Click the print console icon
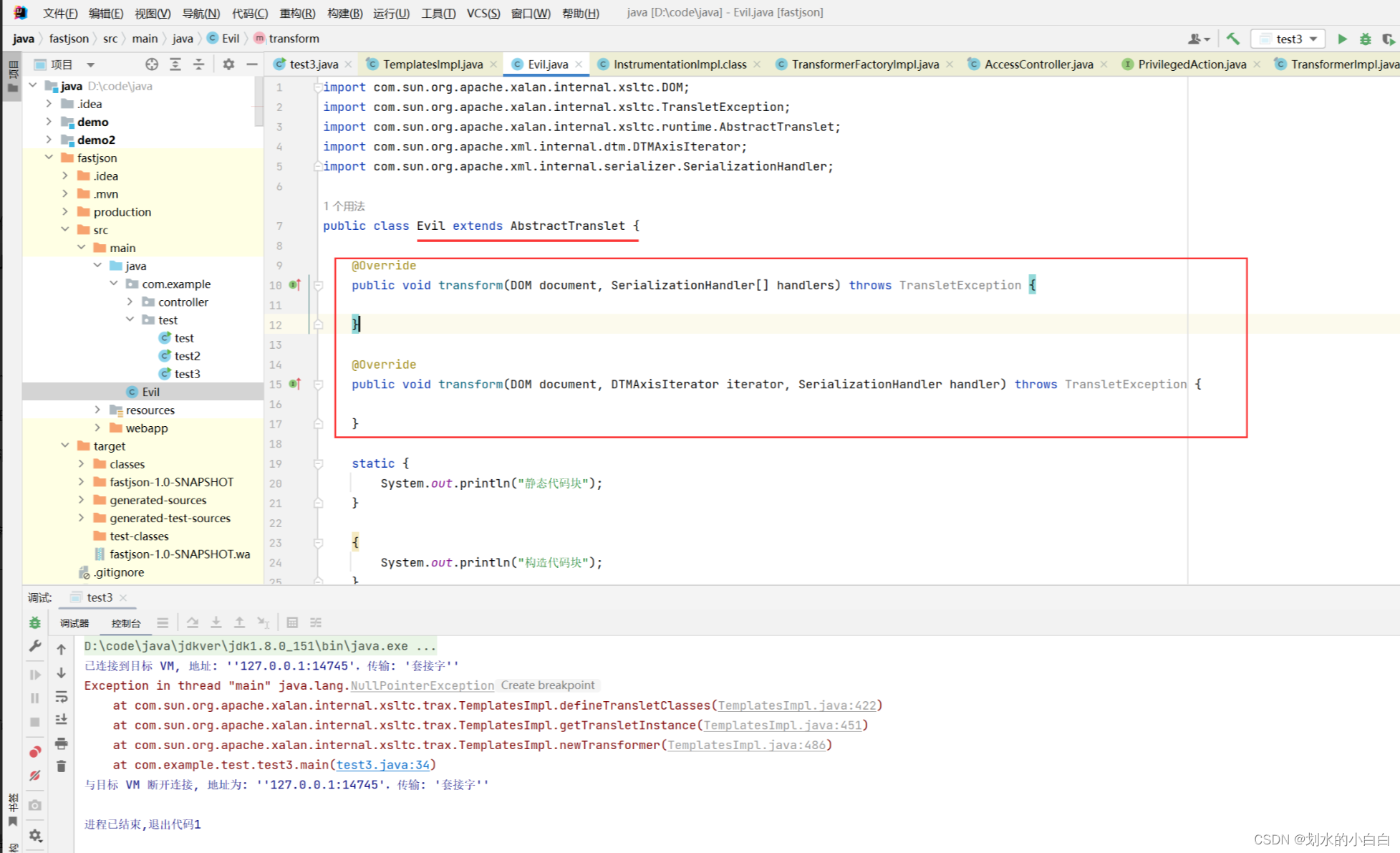 point(62,743)
